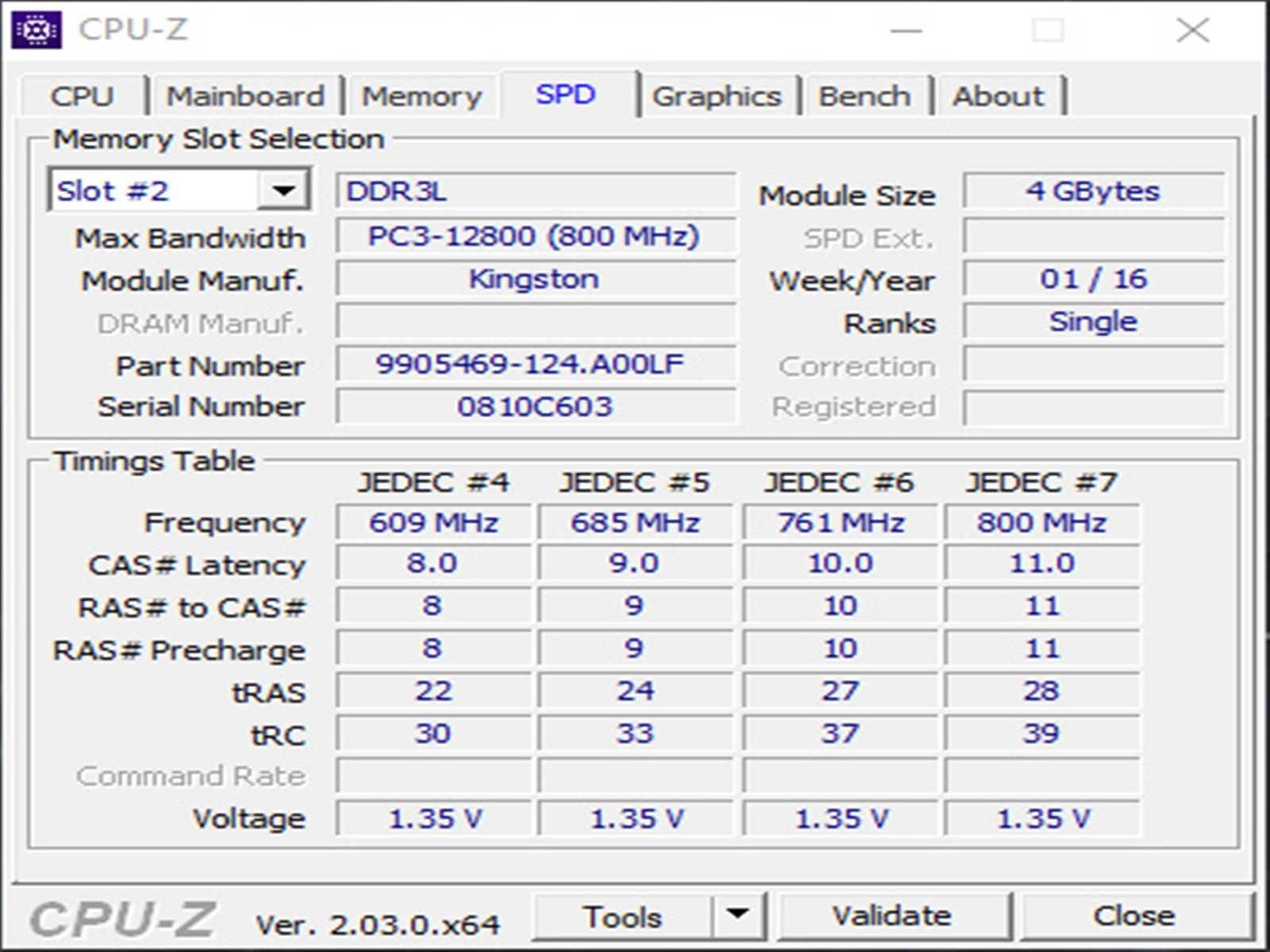Click CAS# Latency value 8.0
The width and height of the screenshot is (1270, 952).
click(x=433, y=563)
